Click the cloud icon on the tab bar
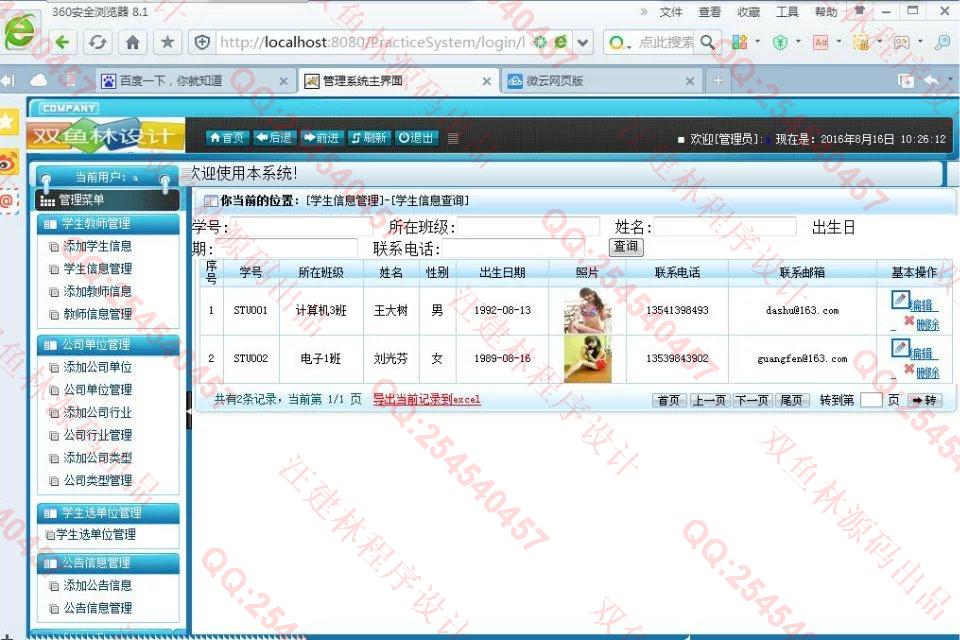The width and height of the screenshot is (960, 640). coord(38,80)
